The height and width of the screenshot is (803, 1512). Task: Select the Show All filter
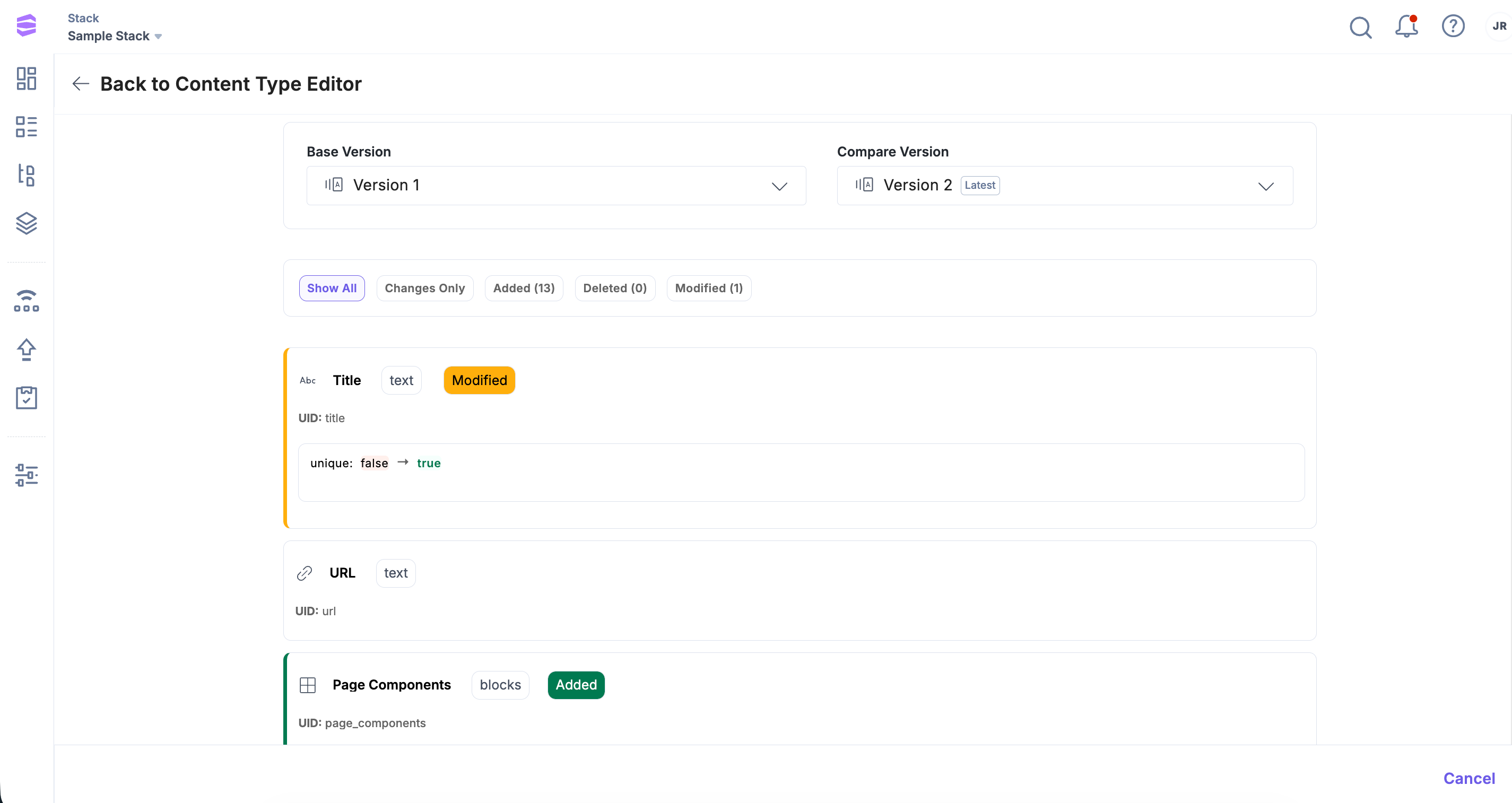coord(332,288)
